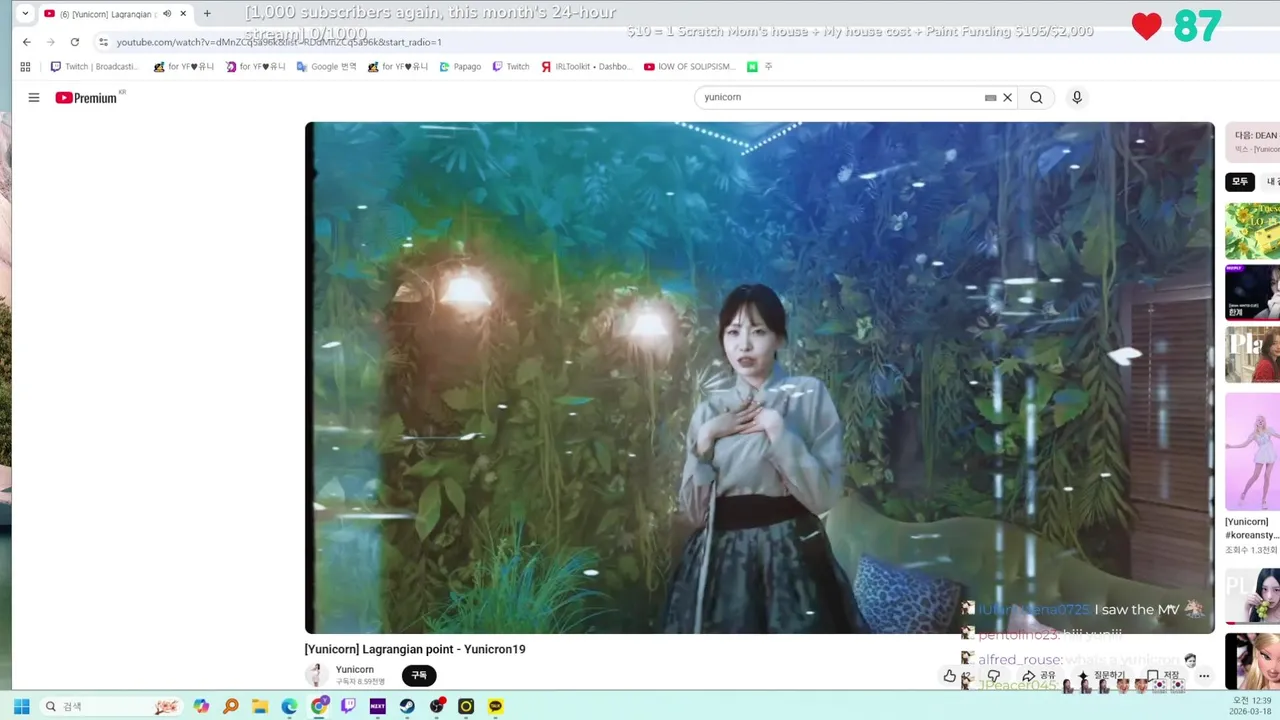Go to YouTube Premium home logo

click(88, 97)
